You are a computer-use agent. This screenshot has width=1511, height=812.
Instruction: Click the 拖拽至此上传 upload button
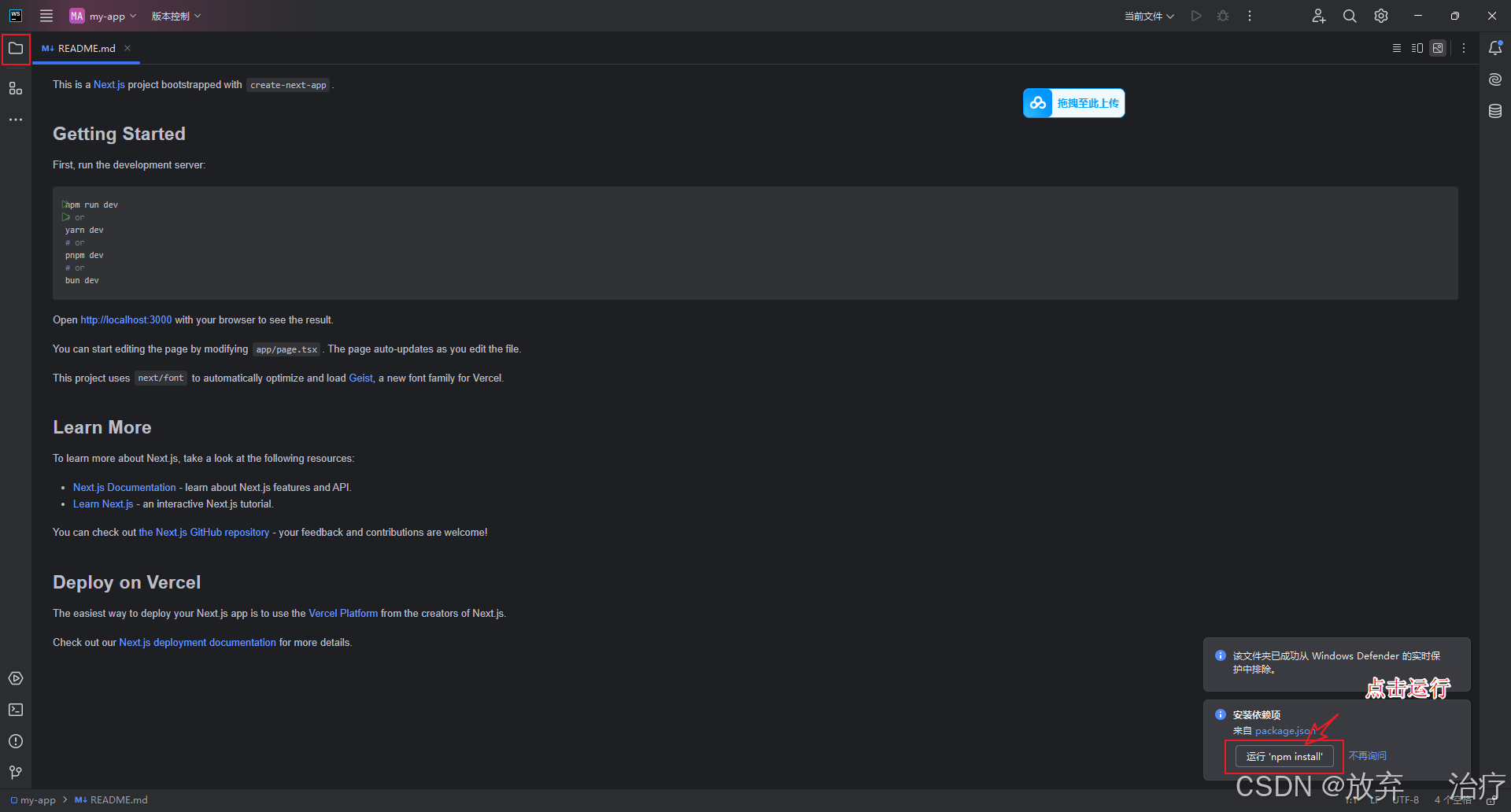click(1073, 103)
